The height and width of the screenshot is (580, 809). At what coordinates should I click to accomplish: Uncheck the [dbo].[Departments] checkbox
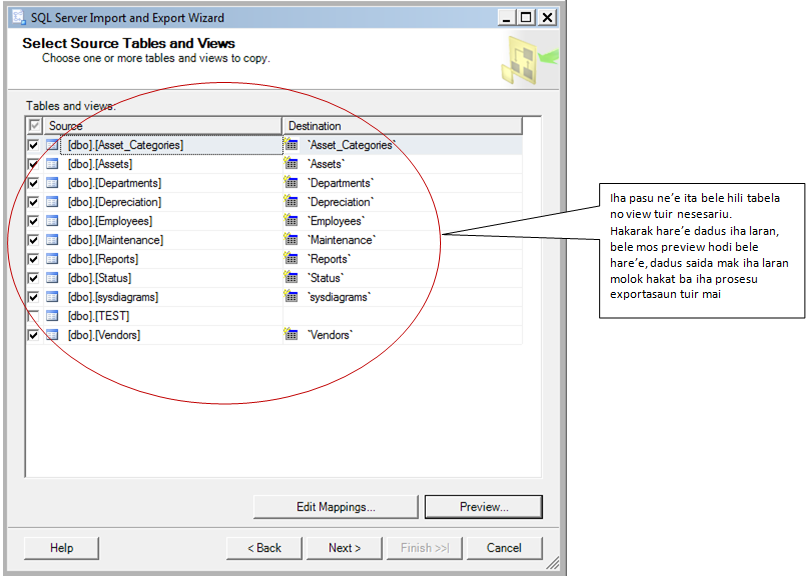(34, 183)
